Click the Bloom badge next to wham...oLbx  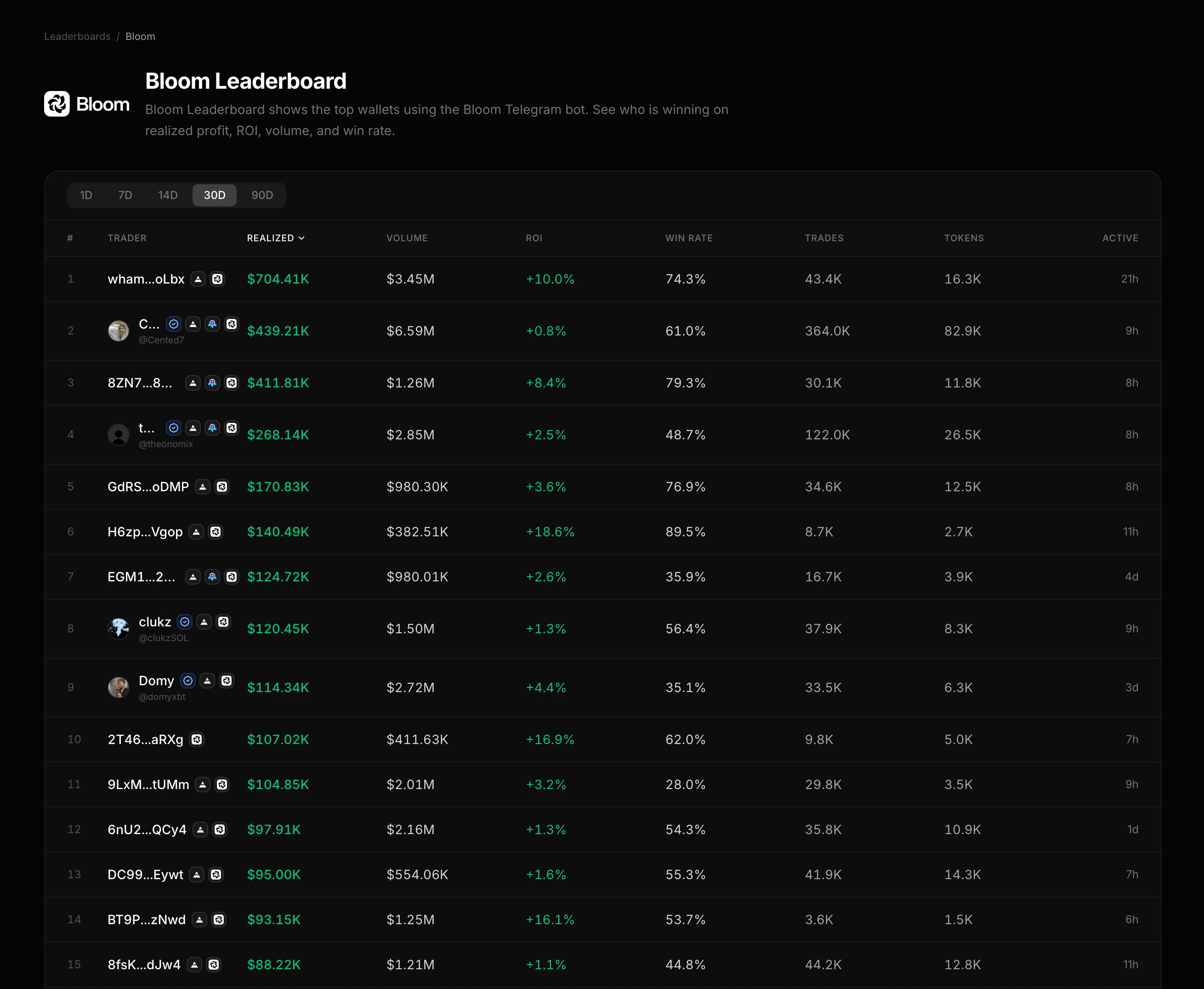217,279
